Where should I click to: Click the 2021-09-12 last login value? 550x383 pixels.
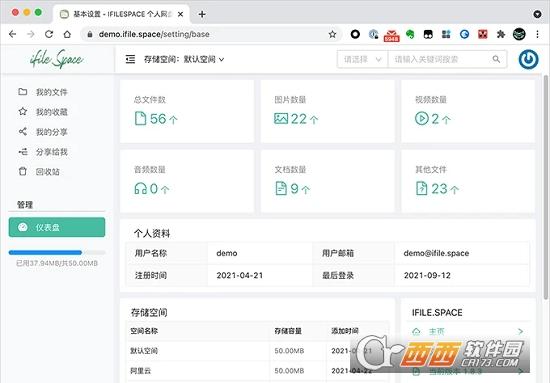tap(427, 275)
